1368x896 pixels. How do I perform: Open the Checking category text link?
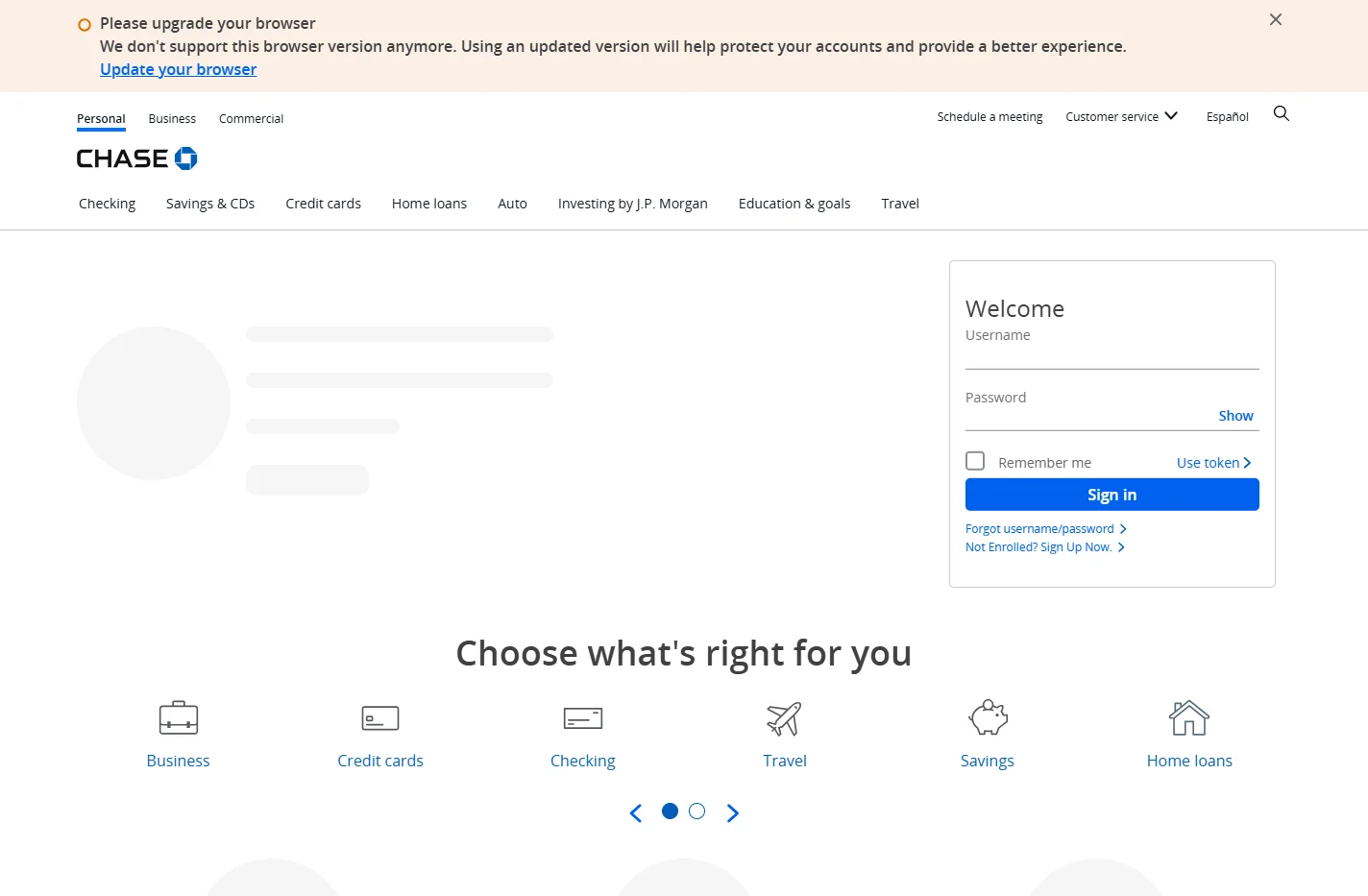[583, 761]
